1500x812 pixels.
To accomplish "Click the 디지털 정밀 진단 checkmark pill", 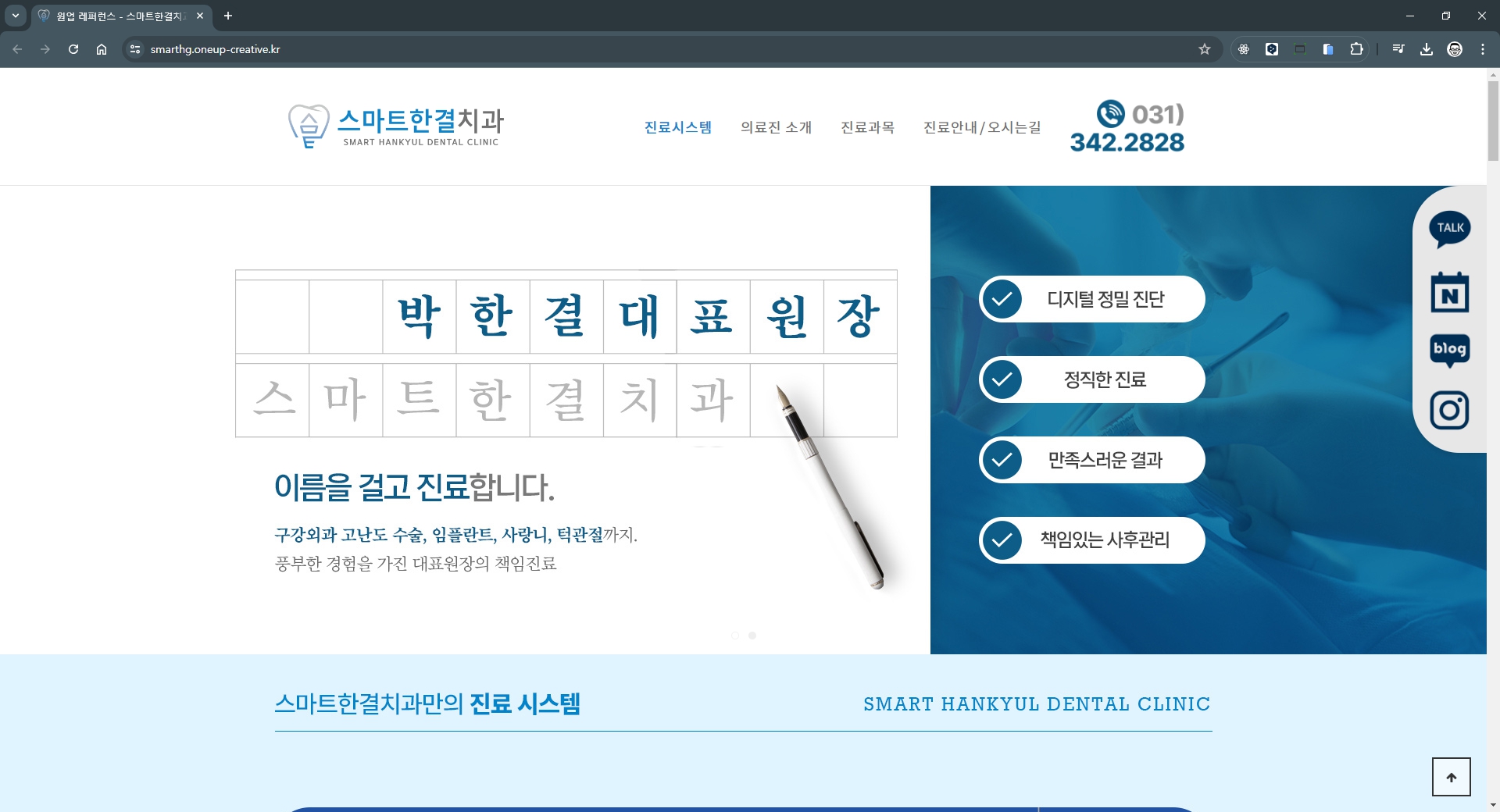I will 1091,299.
